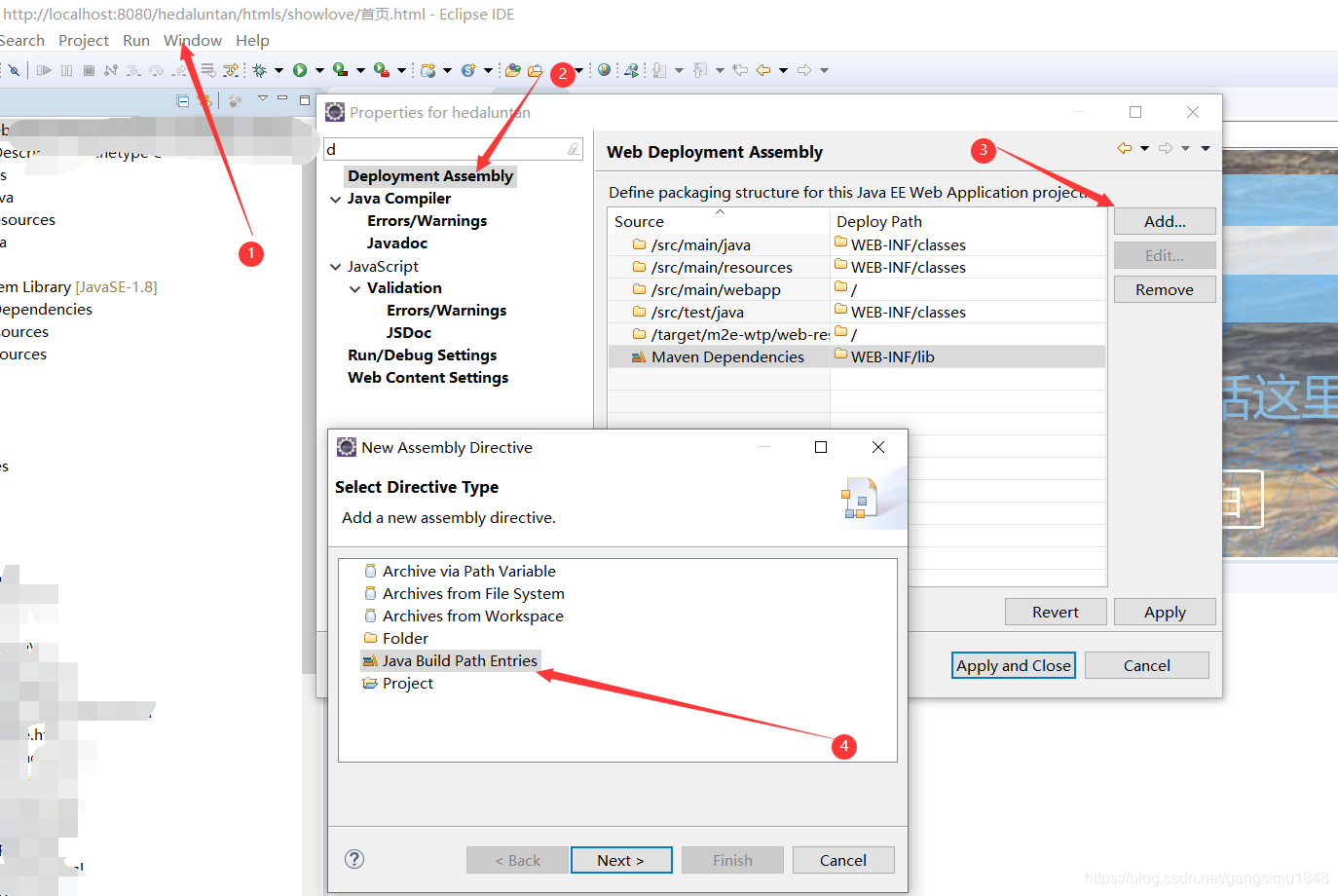
Task: Click Apply and Close button
Action: coord(1014,665)
